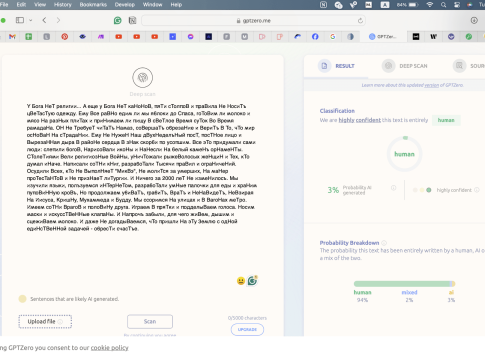
Task: Open info icon next to highly confident indicator
Action: [x=477, y=190]
